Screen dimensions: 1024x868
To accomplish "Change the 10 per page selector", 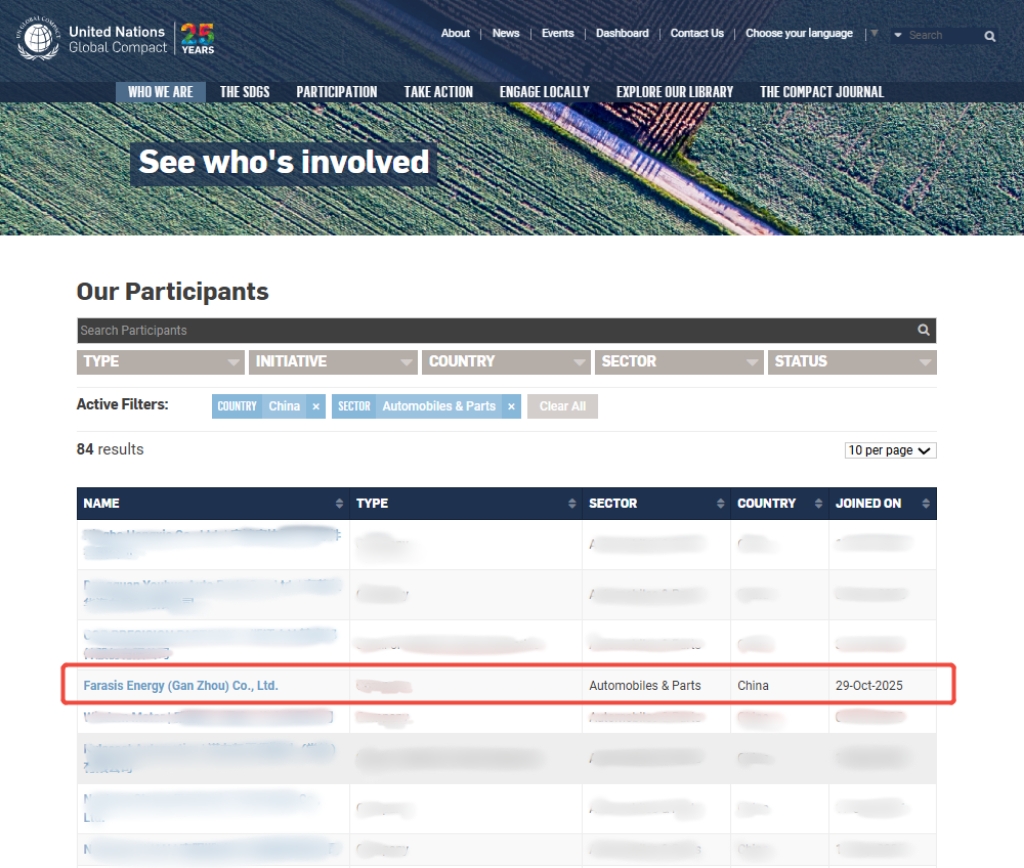I will [x=890, y=451].
